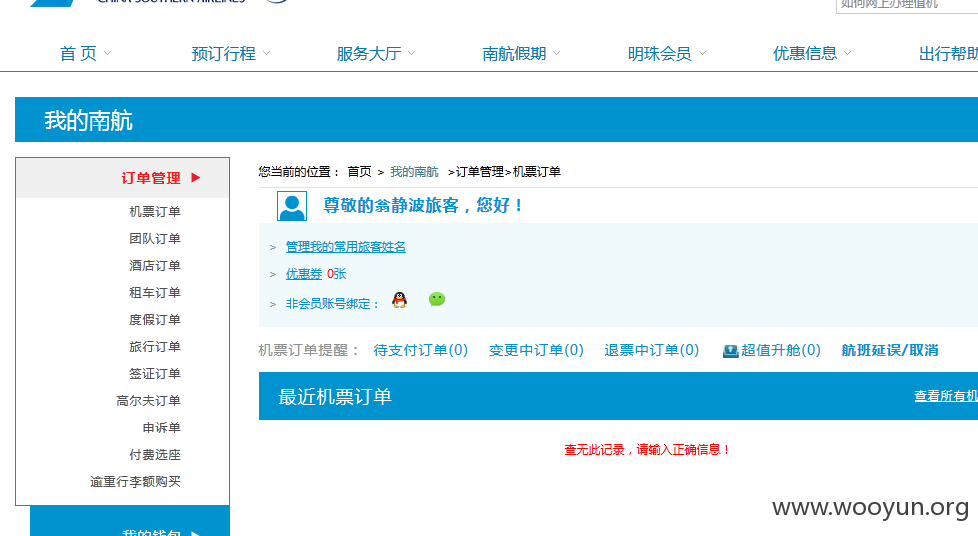
Task: Click 查看所有机票订单 link in blue header
Action: (946, 396)
